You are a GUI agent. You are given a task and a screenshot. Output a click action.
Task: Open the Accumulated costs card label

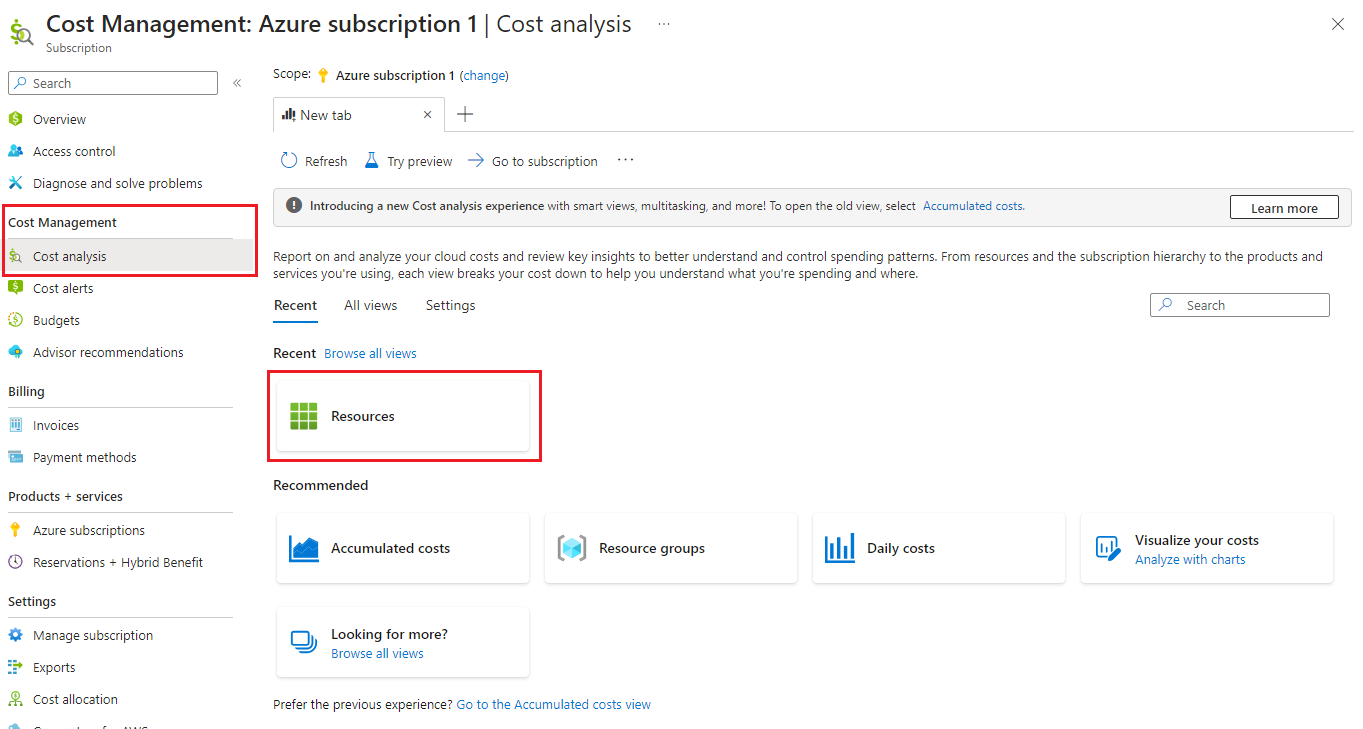[x=391, y=548]
